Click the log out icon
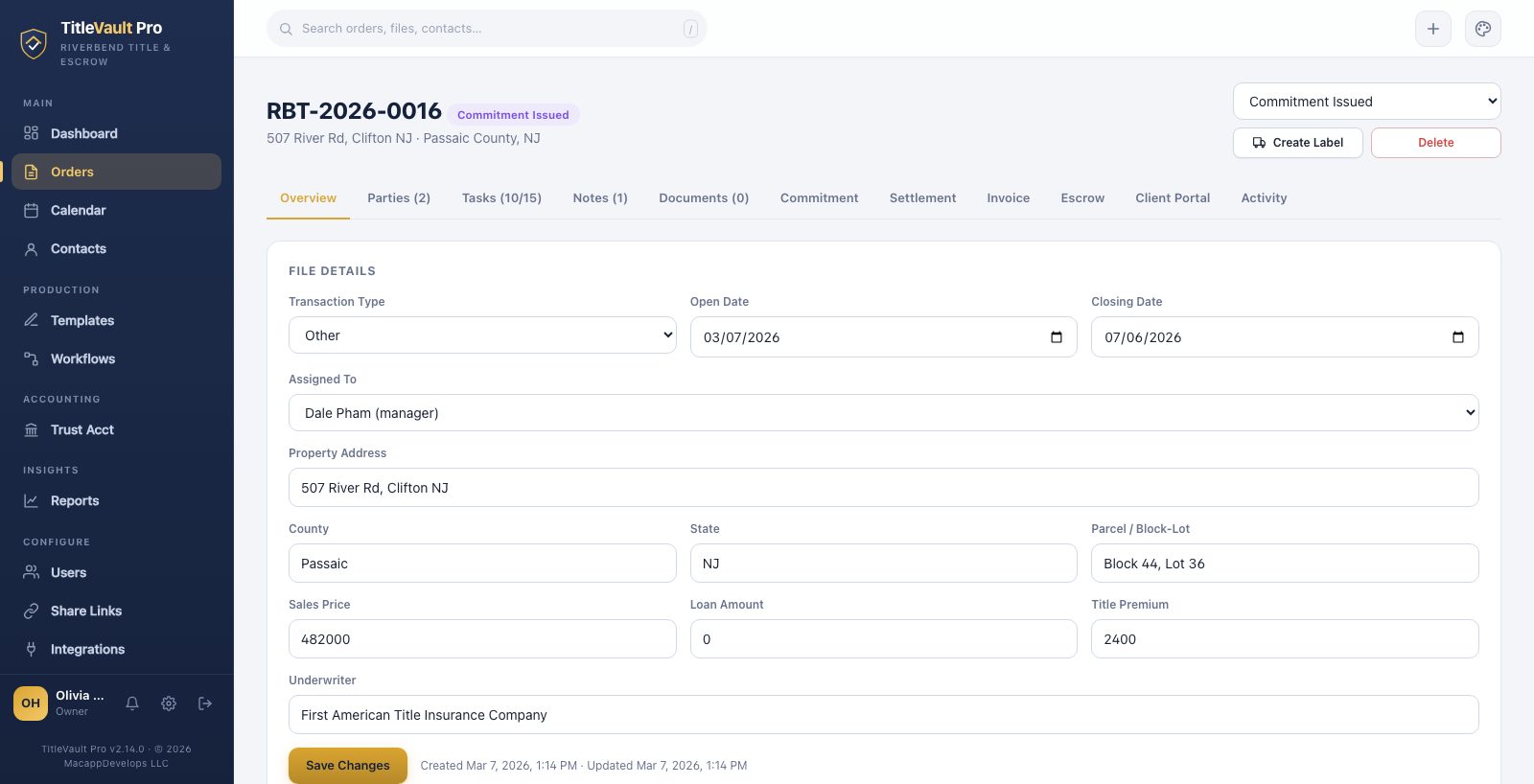The height and width of the screenshot is (784, 1534). click(205, 703)
